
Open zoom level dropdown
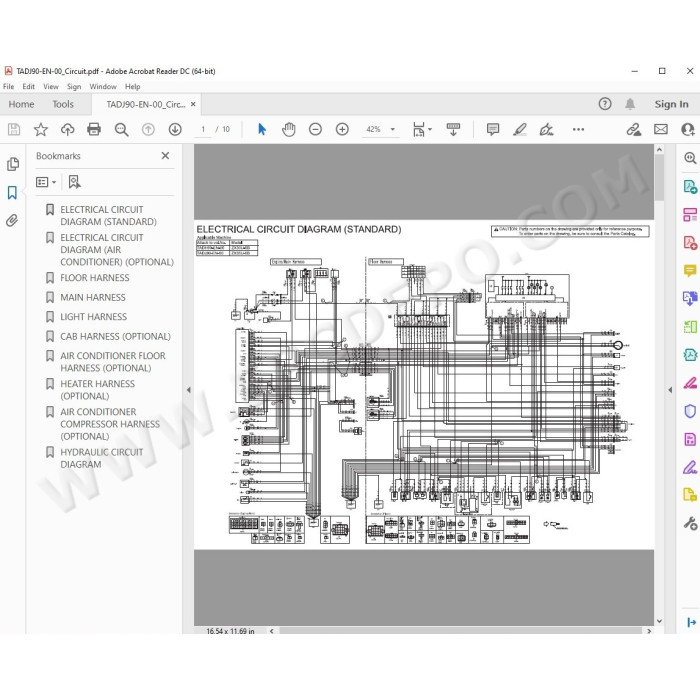(393, 129)
